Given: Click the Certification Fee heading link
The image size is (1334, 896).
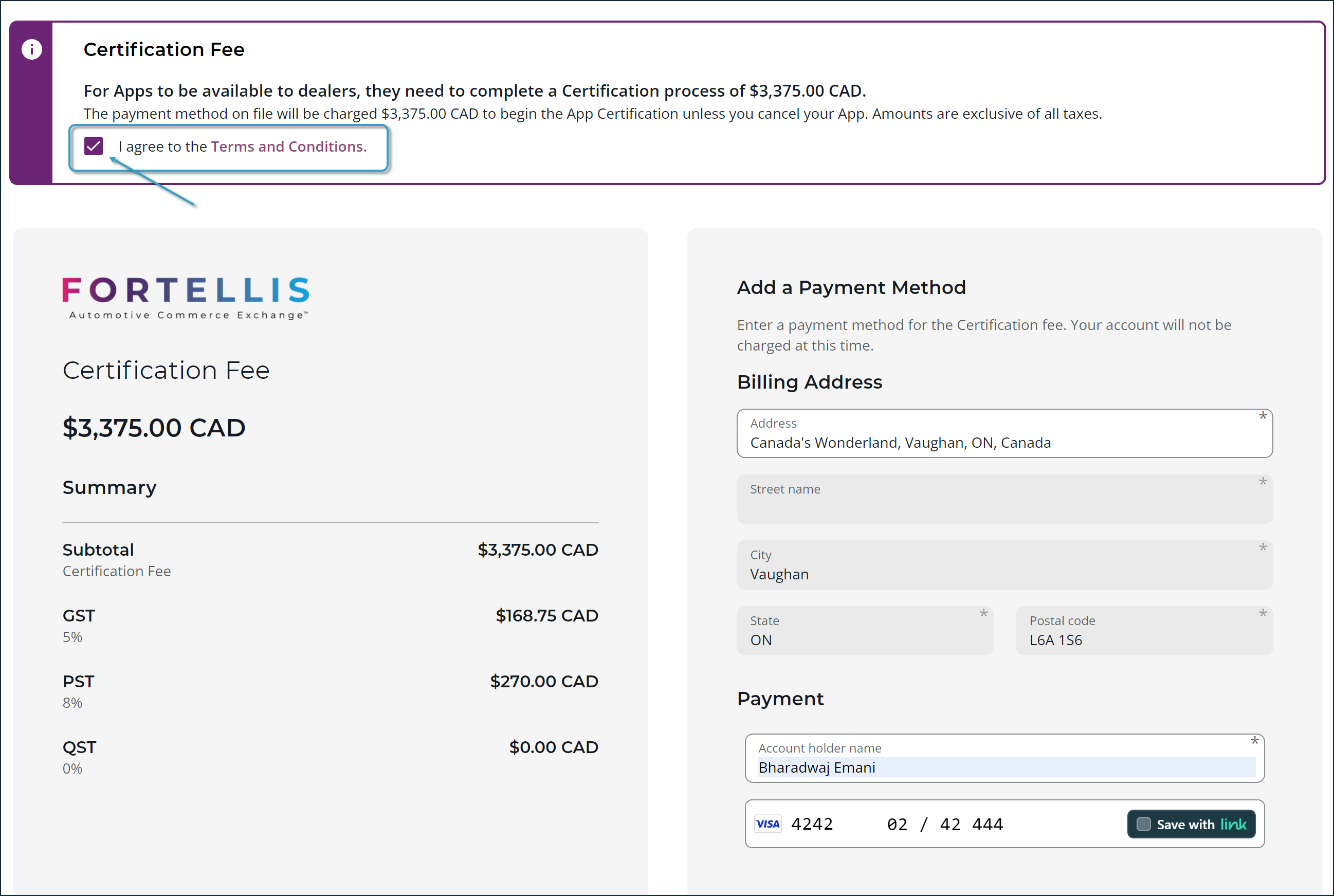Looking at the screenshot, I should tap(164, 49).
